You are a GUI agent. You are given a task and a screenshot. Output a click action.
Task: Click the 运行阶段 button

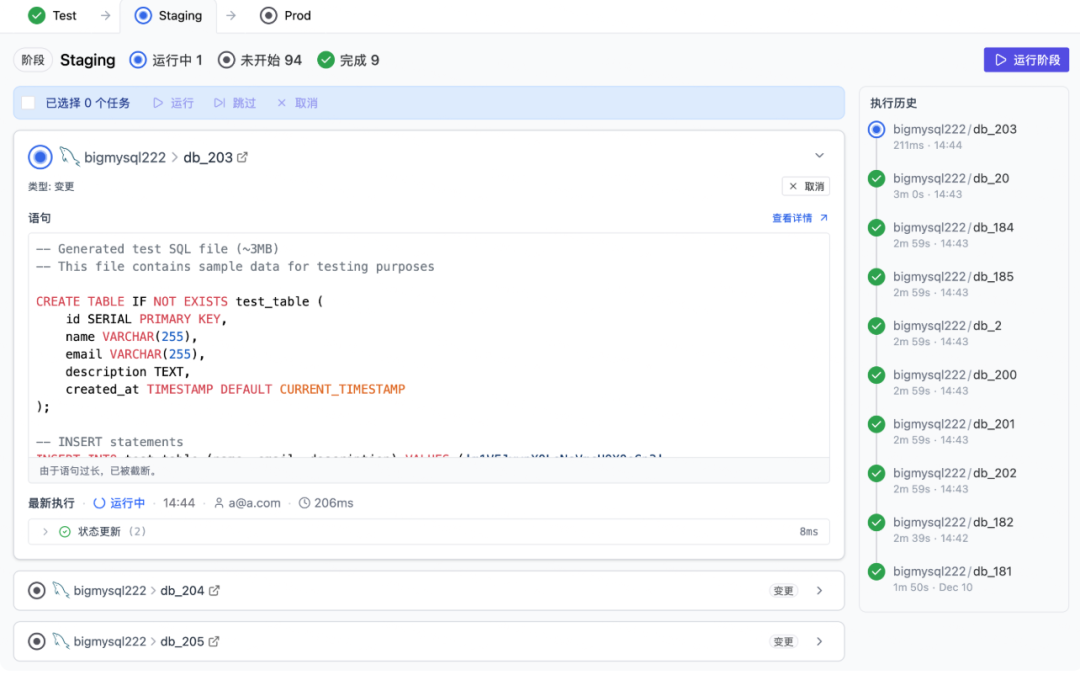[1026, 60]
